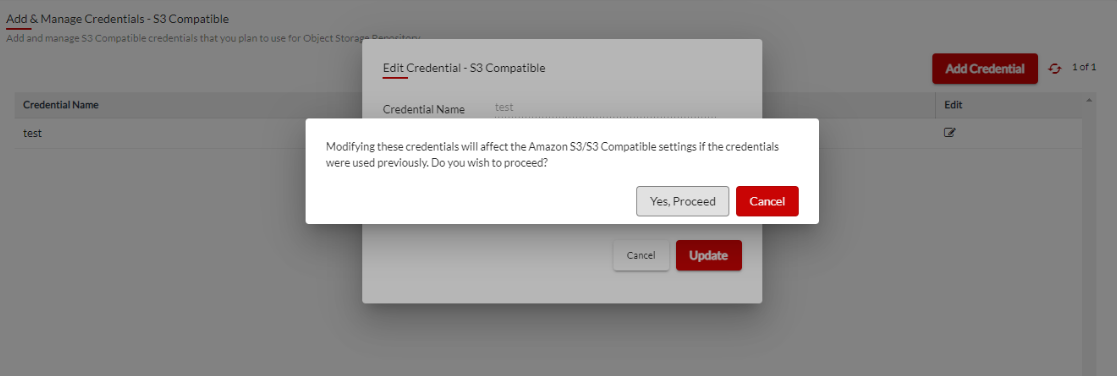Screen dimensions: 1117x376
Task: Click the Update button
Action: 709,255
